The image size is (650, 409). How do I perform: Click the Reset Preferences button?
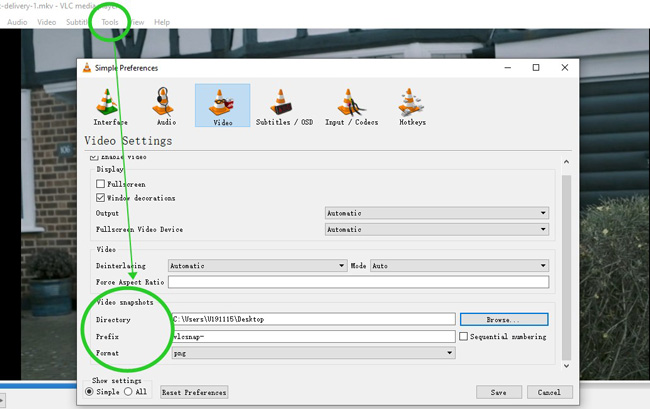194,392
